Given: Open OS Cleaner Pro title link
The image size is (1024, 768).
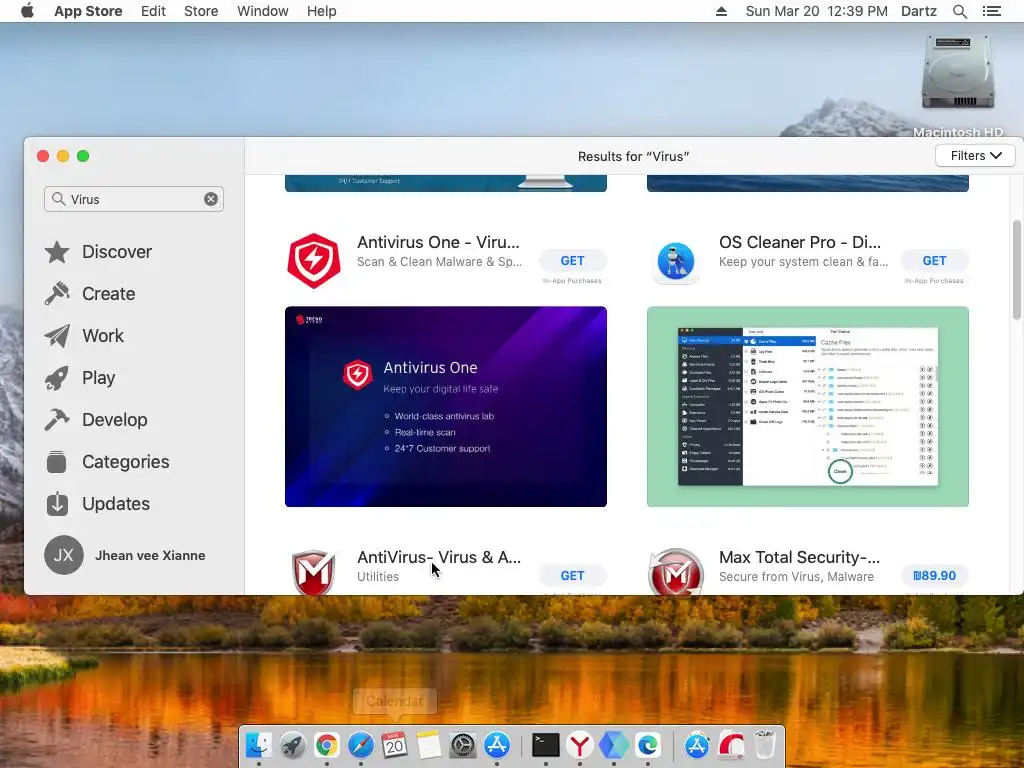Looking at the screenshot, I should tap(800, 242).
